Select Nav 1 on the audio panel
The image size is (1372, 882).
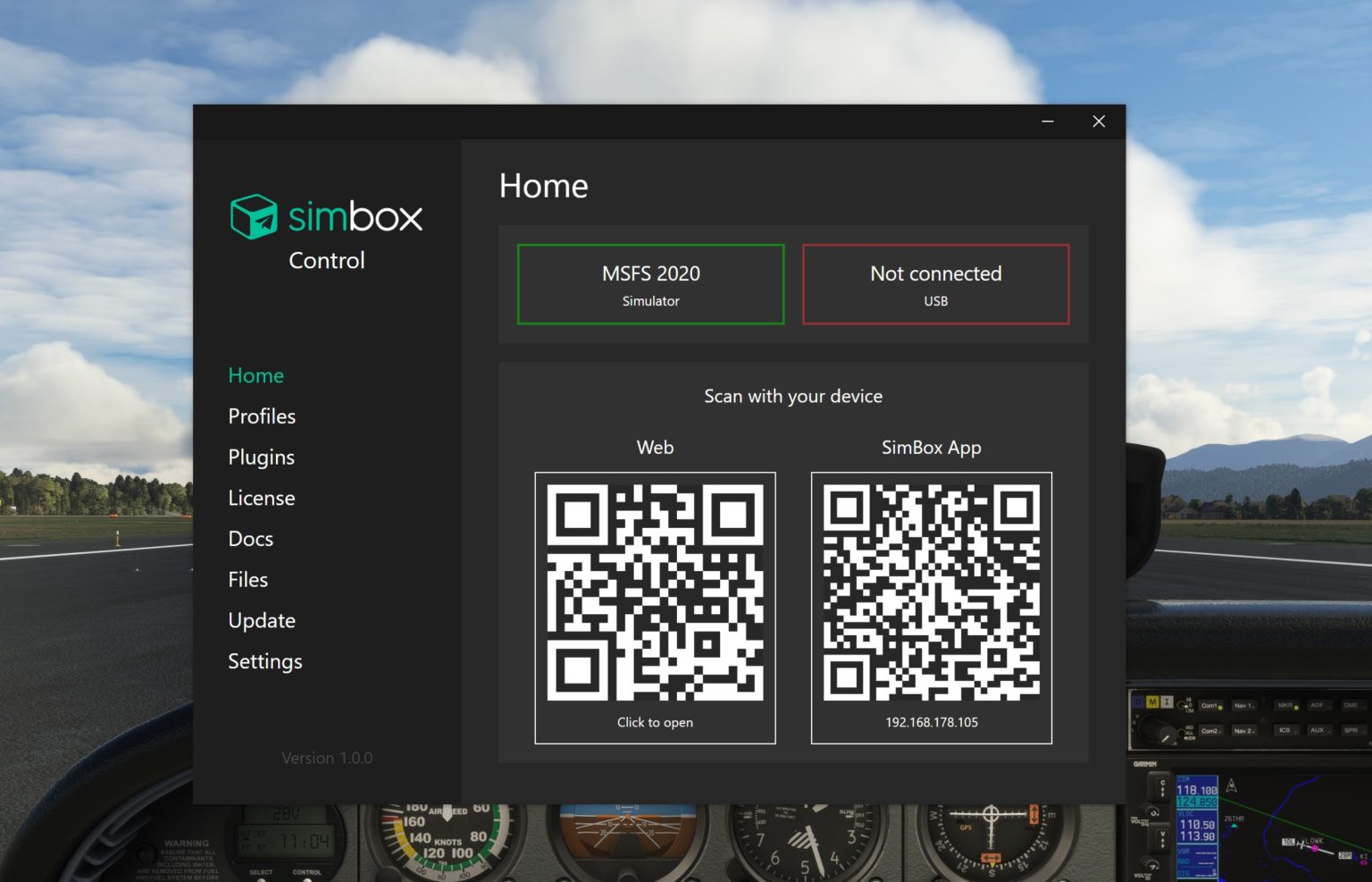(x=1243, y=705)
